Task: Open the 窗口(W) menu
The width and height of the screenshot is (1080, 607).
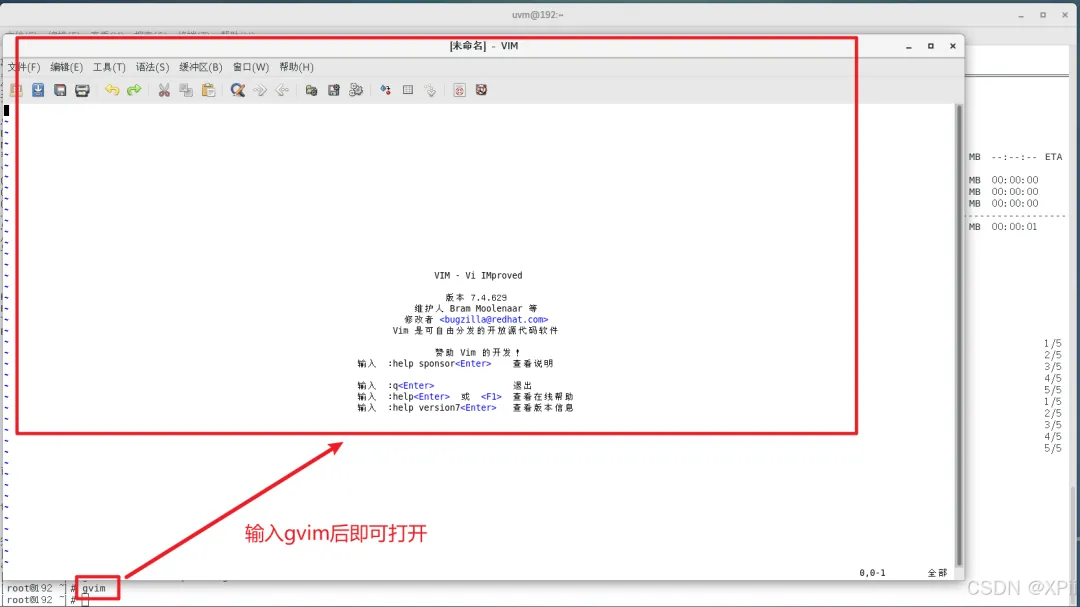Action: pyautogui.click(x=251, y=67)
